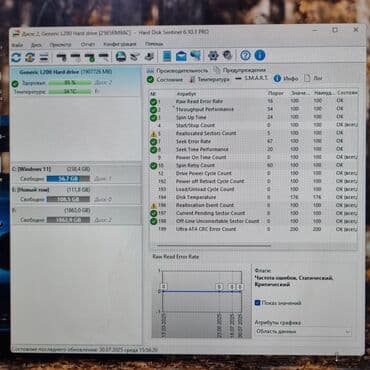
Task: Click the green 85% health bar
Action: 70,83
